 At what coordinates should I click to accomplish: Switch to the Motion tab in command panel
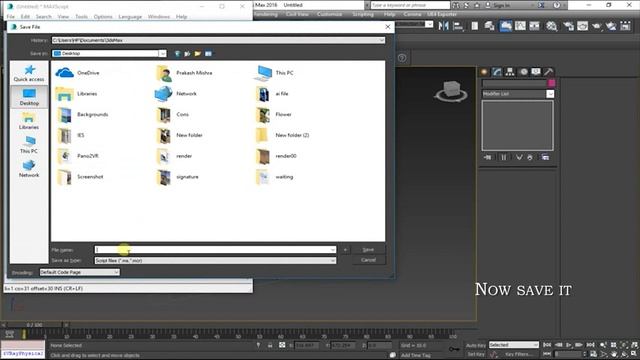(x=523, y=72)
